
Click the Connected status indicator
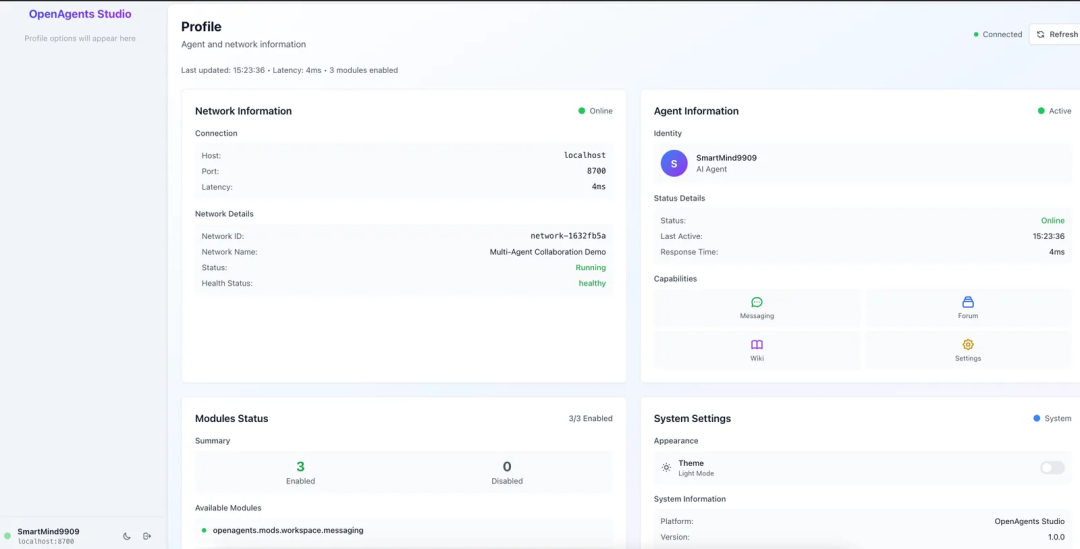point(997,34)
